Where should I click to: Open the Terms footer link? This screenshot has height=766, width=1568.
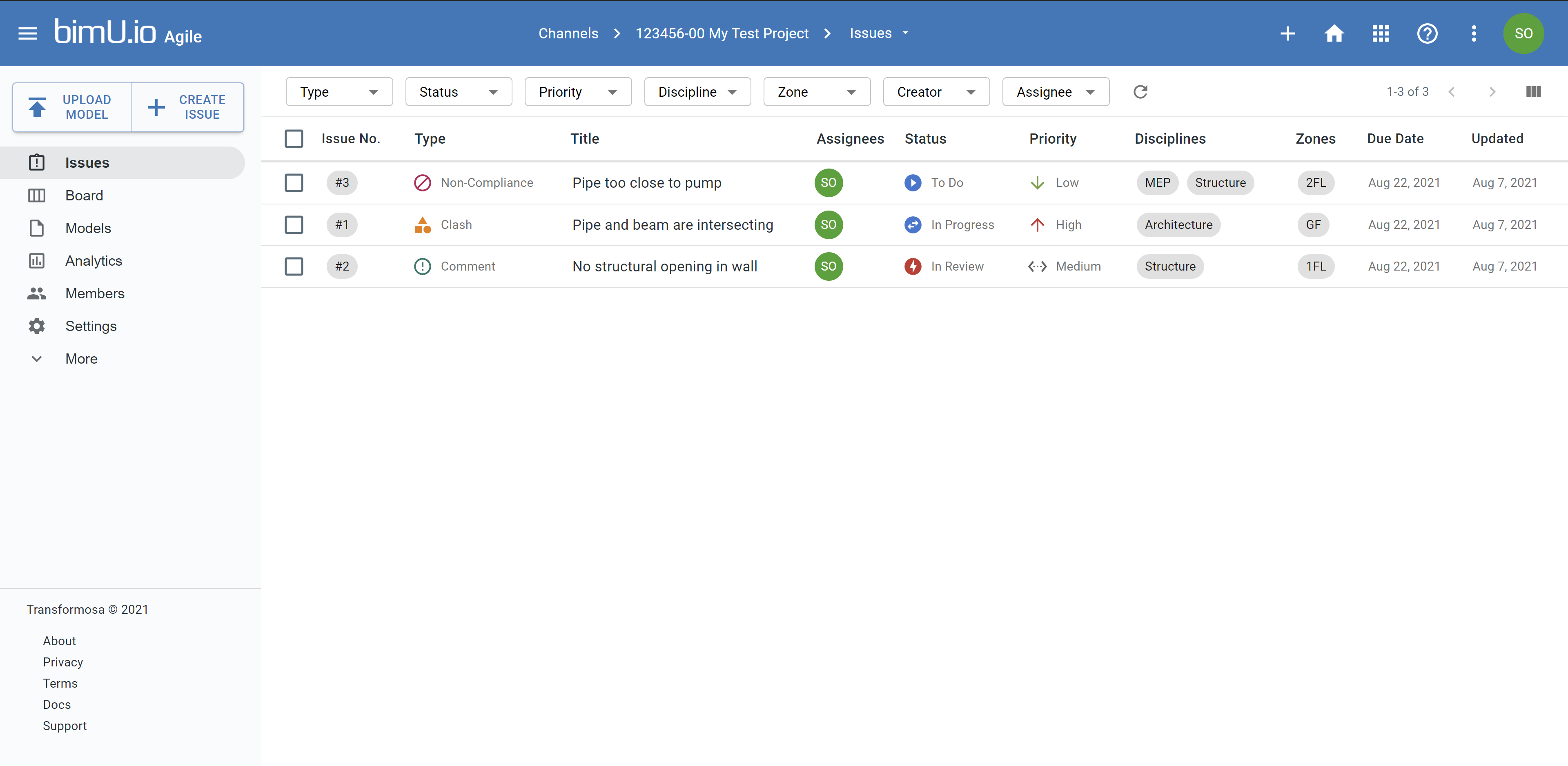pos(60,683)
